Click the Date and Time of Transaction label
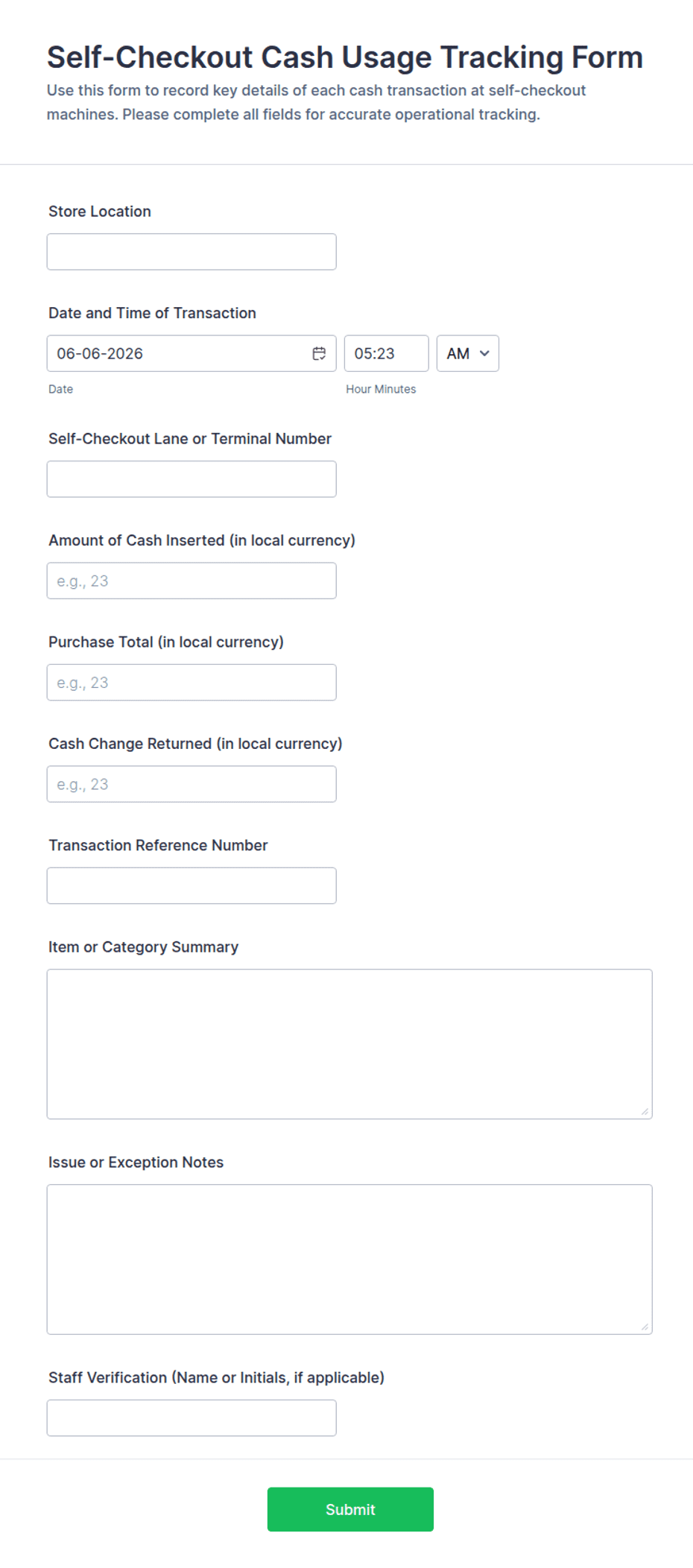Viewport: 693px width, 1568px height. [x=152, y=313]
